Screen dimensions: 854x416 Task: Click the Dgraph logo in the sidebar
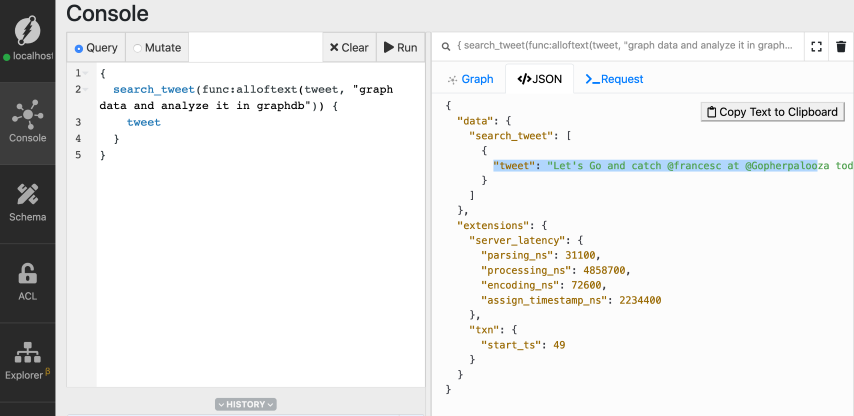(27, 30)
